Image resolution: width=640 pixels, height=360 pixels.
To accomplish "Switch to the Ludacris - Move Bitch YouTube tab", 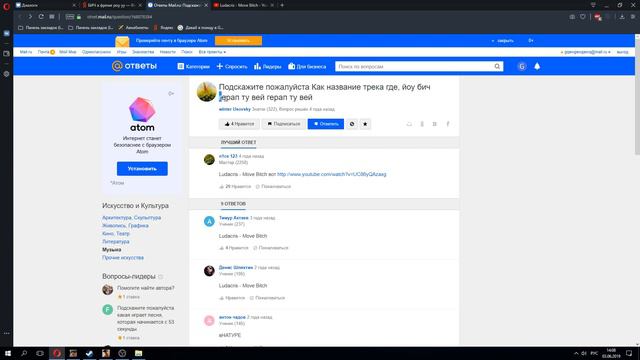I will click(x=244, y=5).
